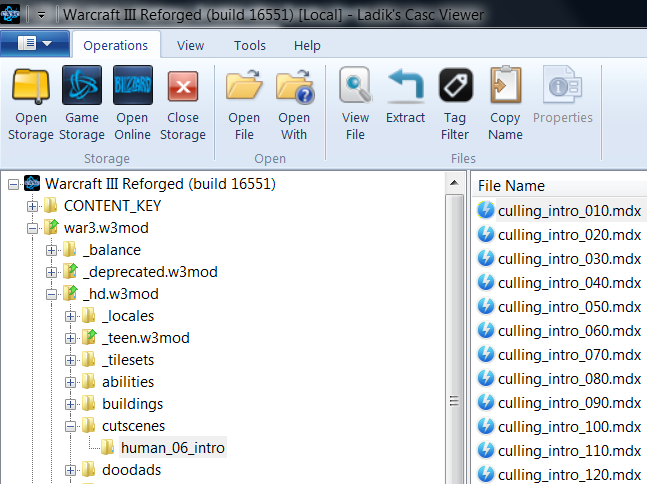Select the war3.w3mod tree item

pyautogui.click(x=106, y=228)
